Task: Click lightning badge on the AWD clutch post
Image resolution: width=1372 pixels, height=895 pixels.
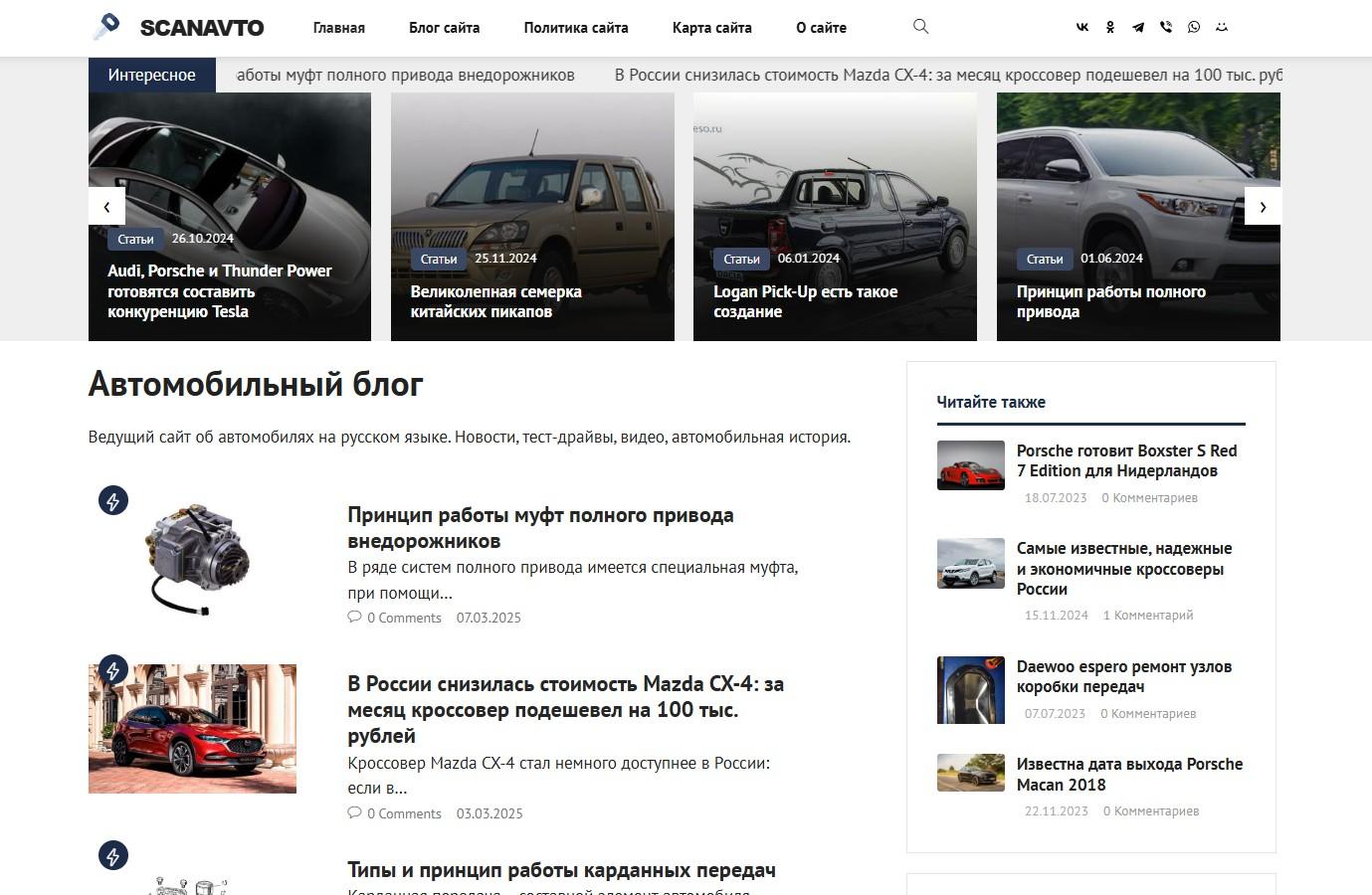Action: tap(113, 501)
